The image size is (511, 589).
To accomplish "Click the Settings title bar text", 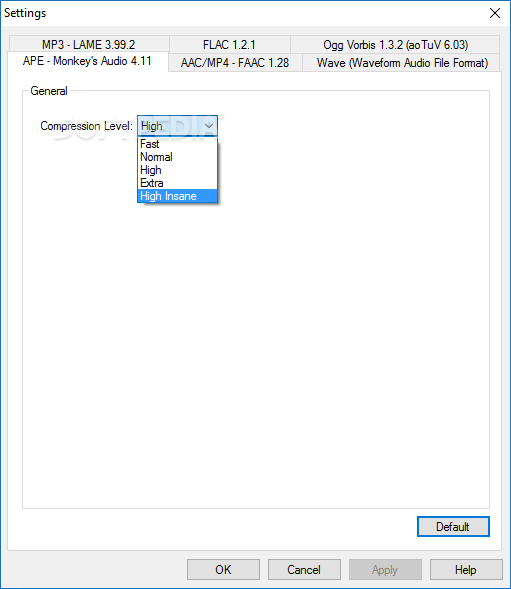I will (25, 13).
